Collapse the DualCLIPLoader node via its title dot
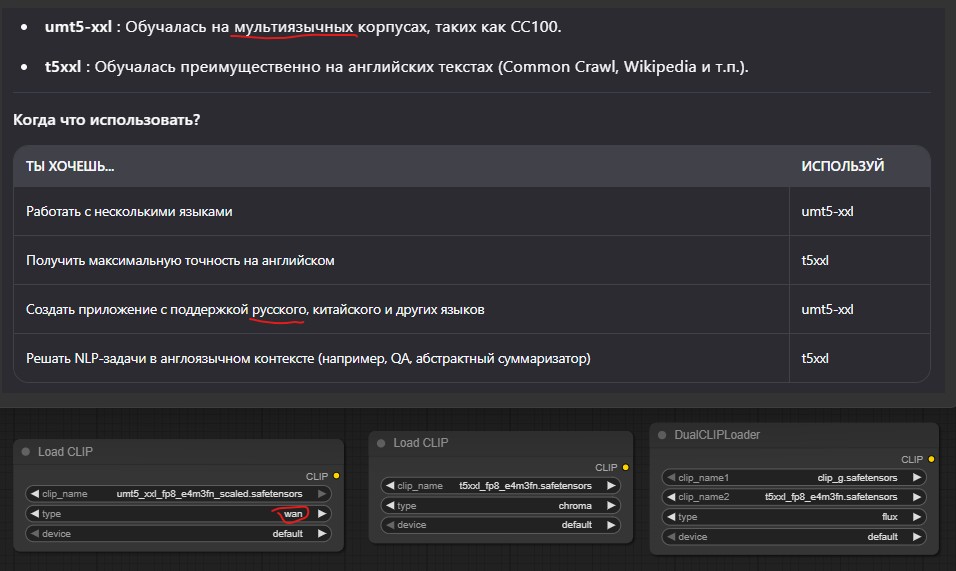The height and width of the screenshot is (571, 956). pos(664,435)
